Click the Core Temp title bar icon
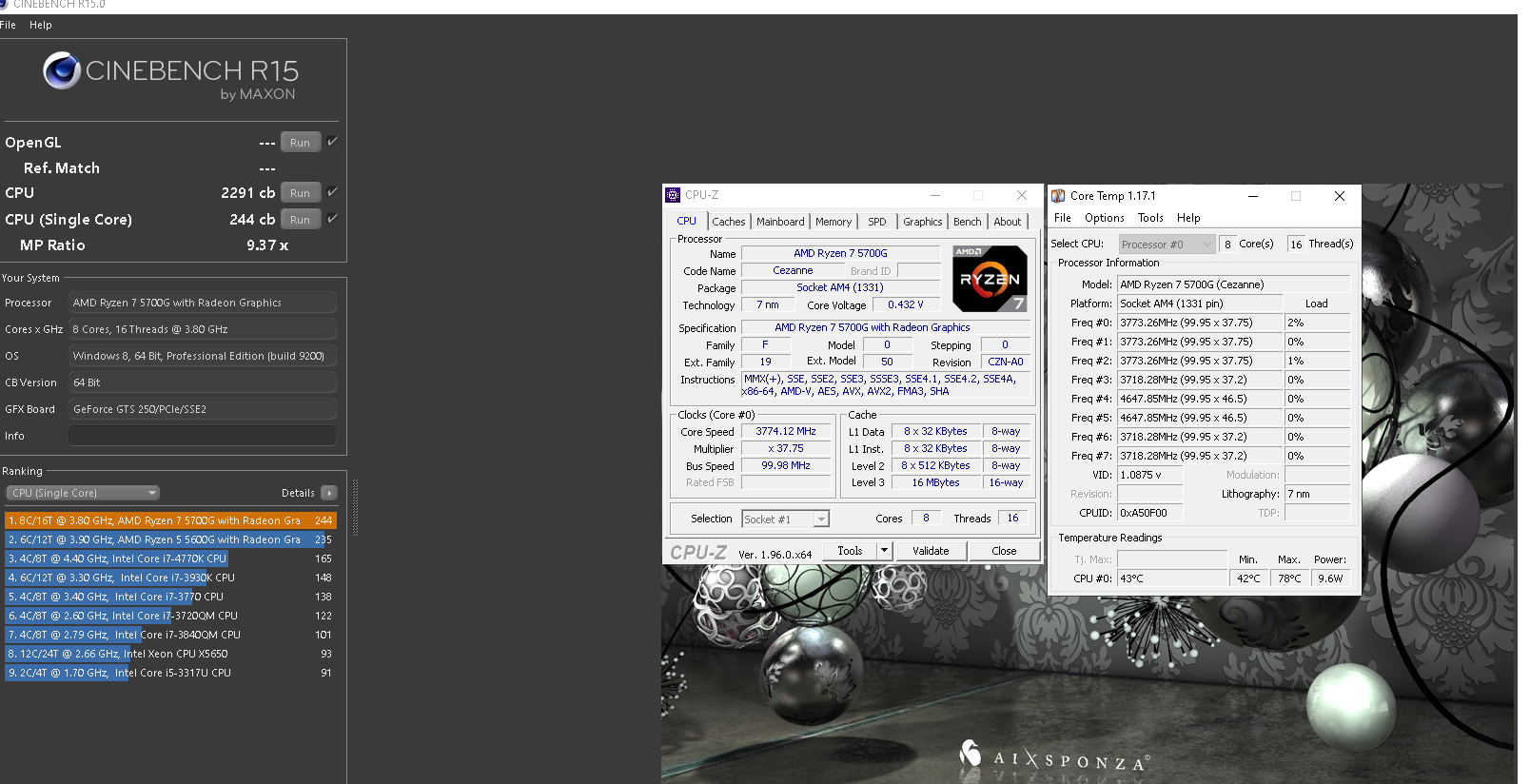1530x784 pixels. 1058,196
